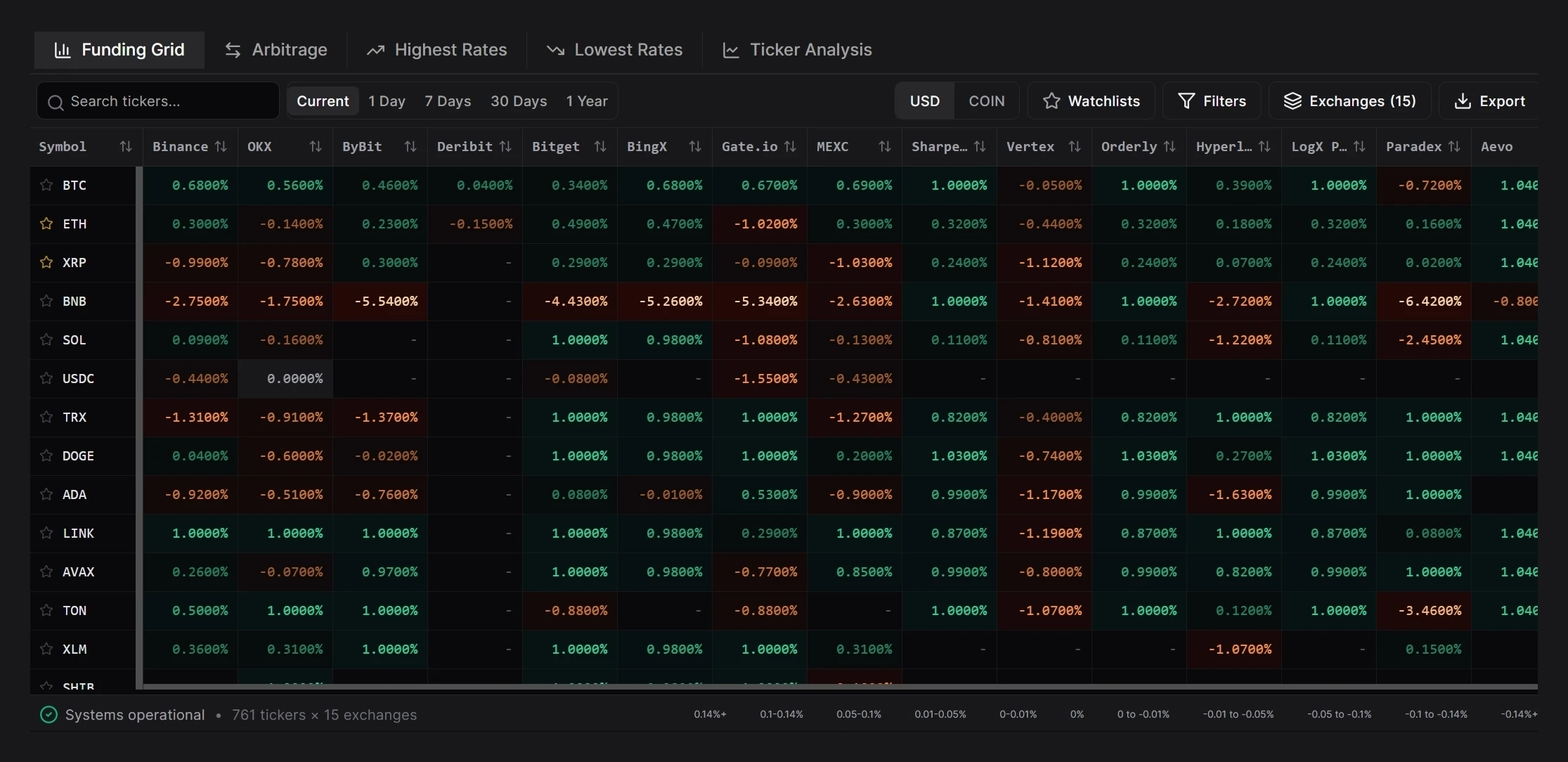Switch to Funding Grid tab
The height and width of the screenshot is (762, 1568).
(119, 50)
